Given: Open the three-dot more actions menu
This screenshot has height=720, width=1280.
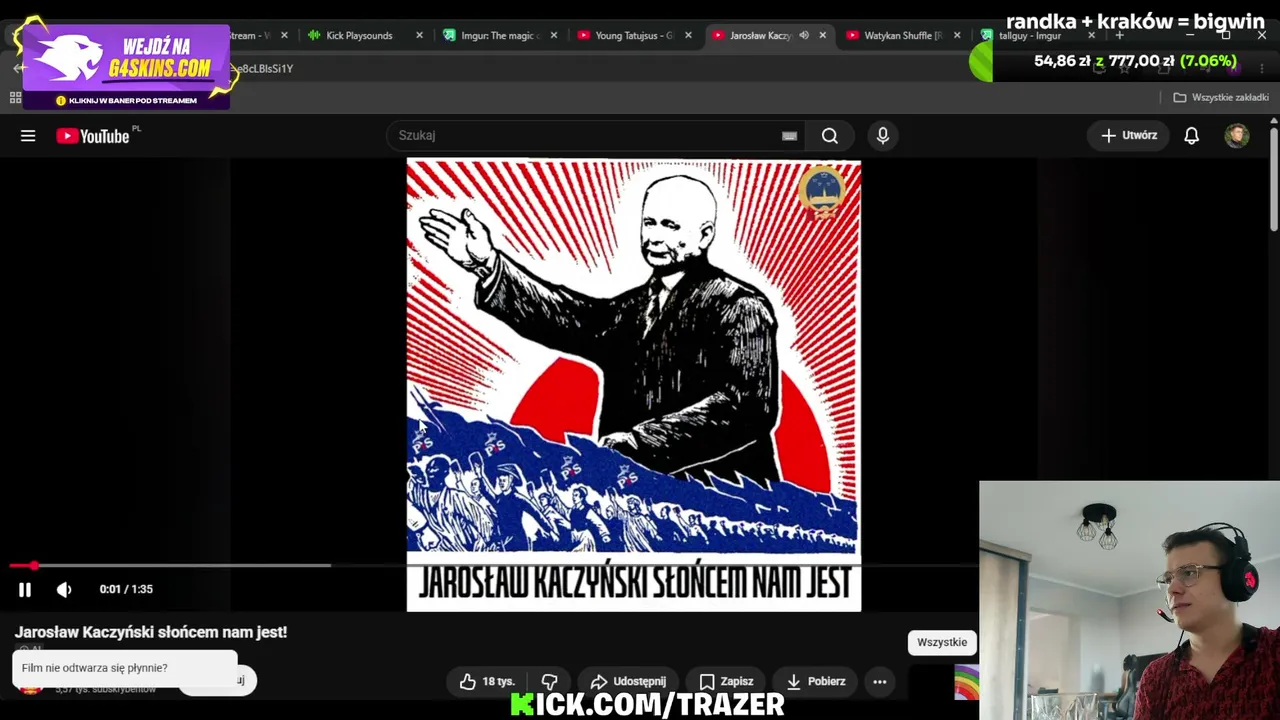Looking at the screenshot, I should (x=880, y=682).
